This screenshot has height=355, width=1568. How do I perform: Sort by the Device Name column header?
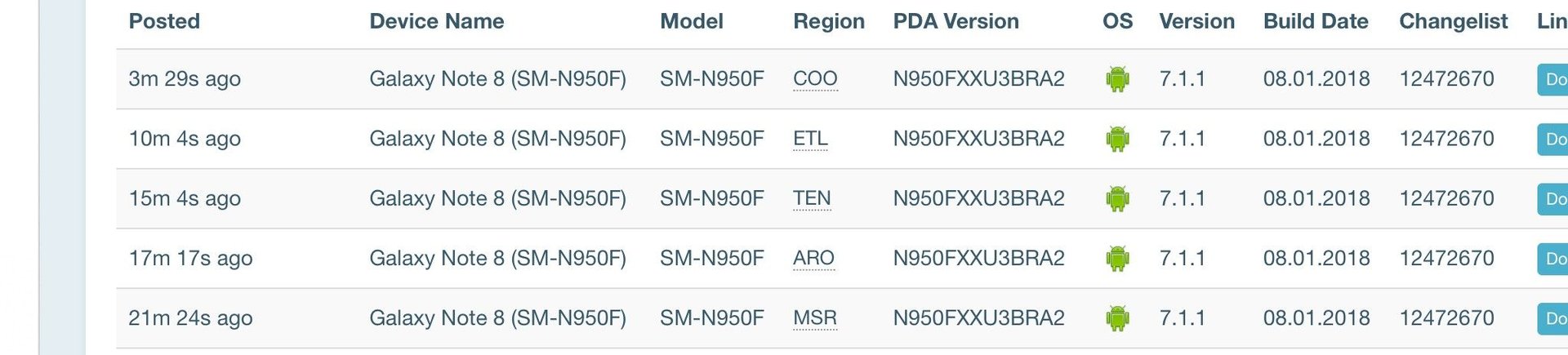click(x=437, y=21)
